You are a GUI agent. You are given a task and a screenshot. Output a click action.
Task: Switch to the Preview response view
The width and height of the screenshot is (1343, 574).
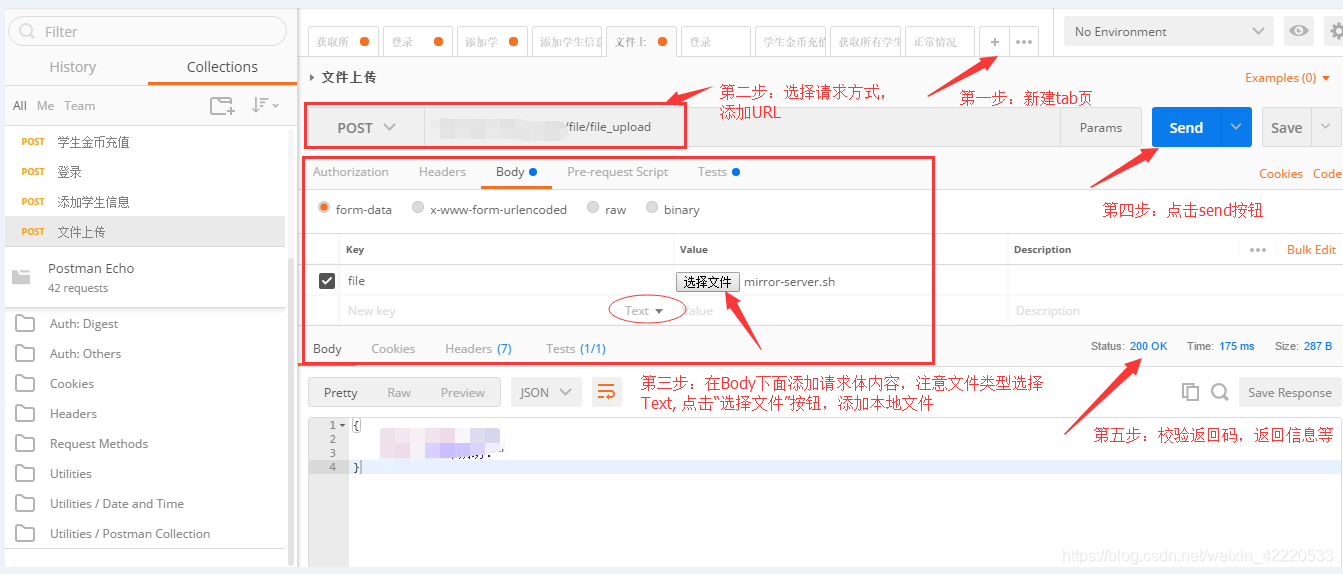[463, 392]
